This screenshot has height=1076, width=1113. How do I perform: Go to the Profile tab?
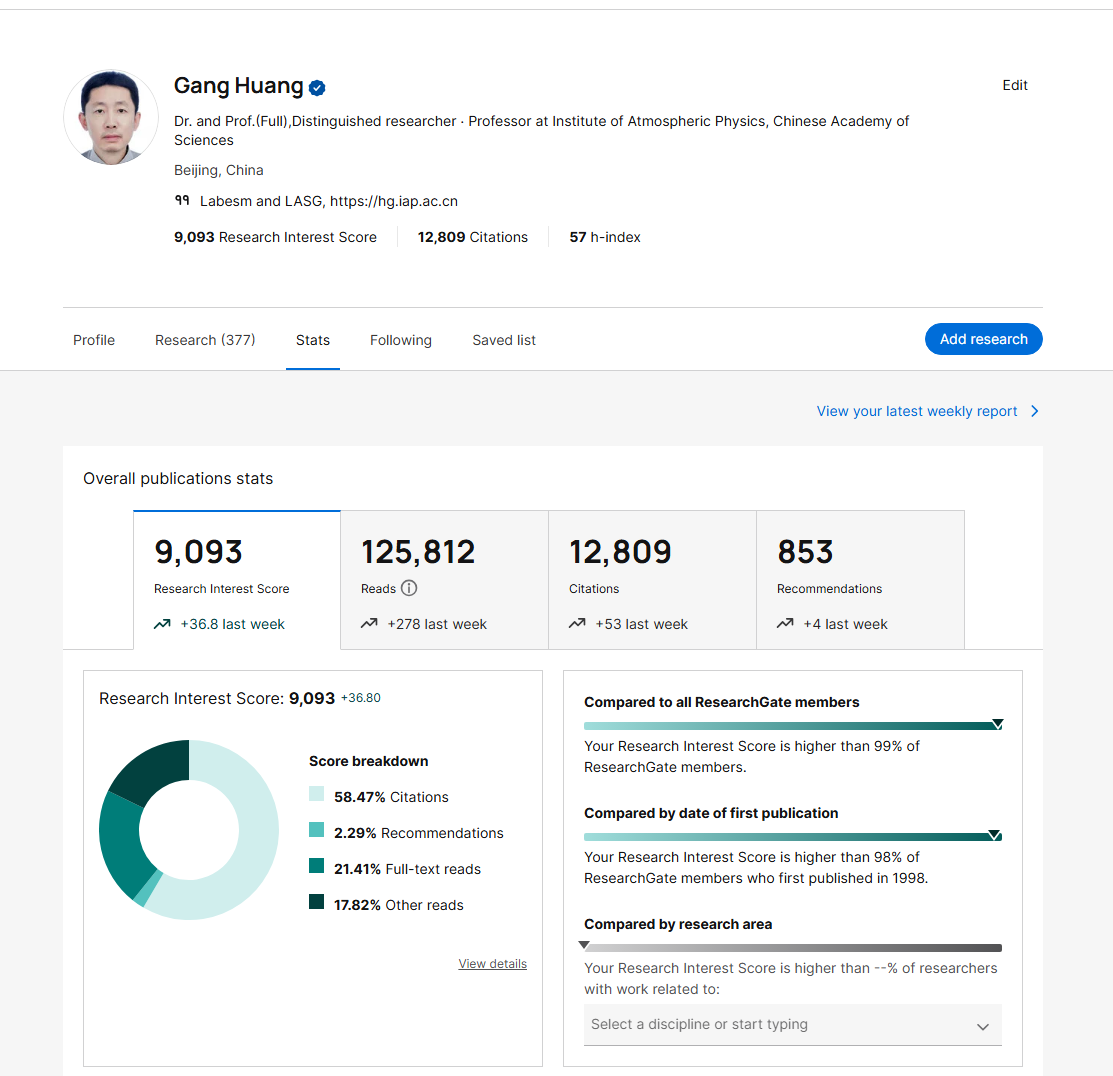coord(94,340)
